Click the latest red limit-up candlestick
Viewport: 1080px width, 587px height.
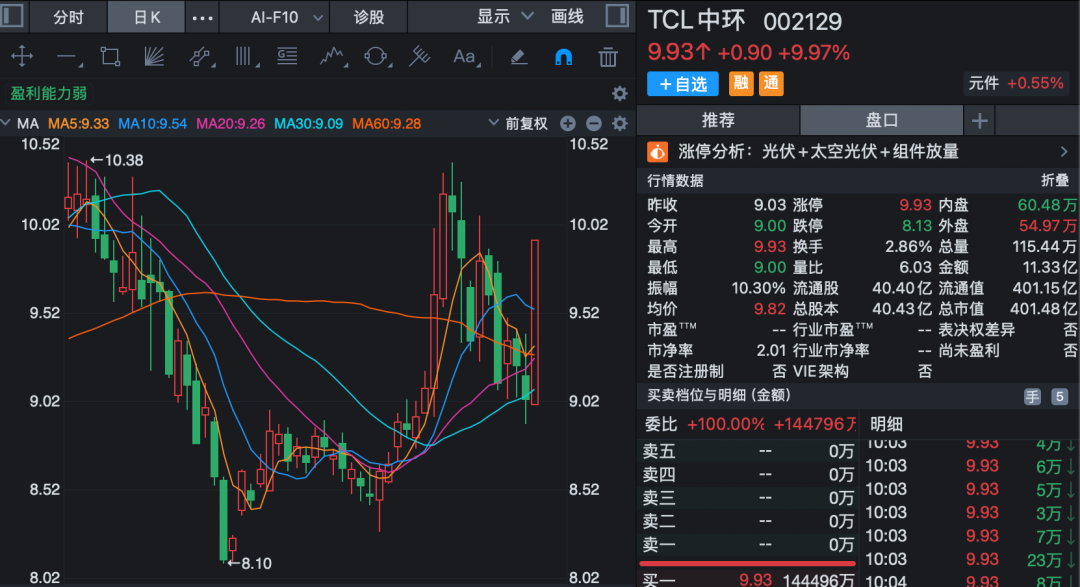(x=534, y=322)
